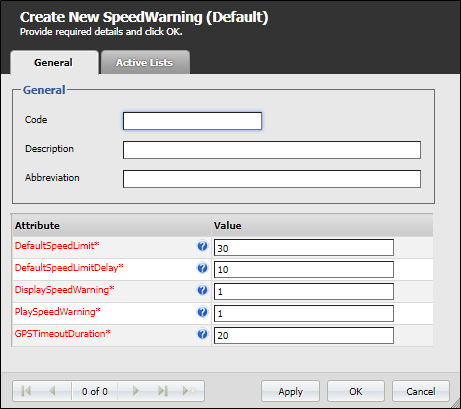The image size is (461, 409).
Task: Add new record arrow with star
Action: [189, 391]
